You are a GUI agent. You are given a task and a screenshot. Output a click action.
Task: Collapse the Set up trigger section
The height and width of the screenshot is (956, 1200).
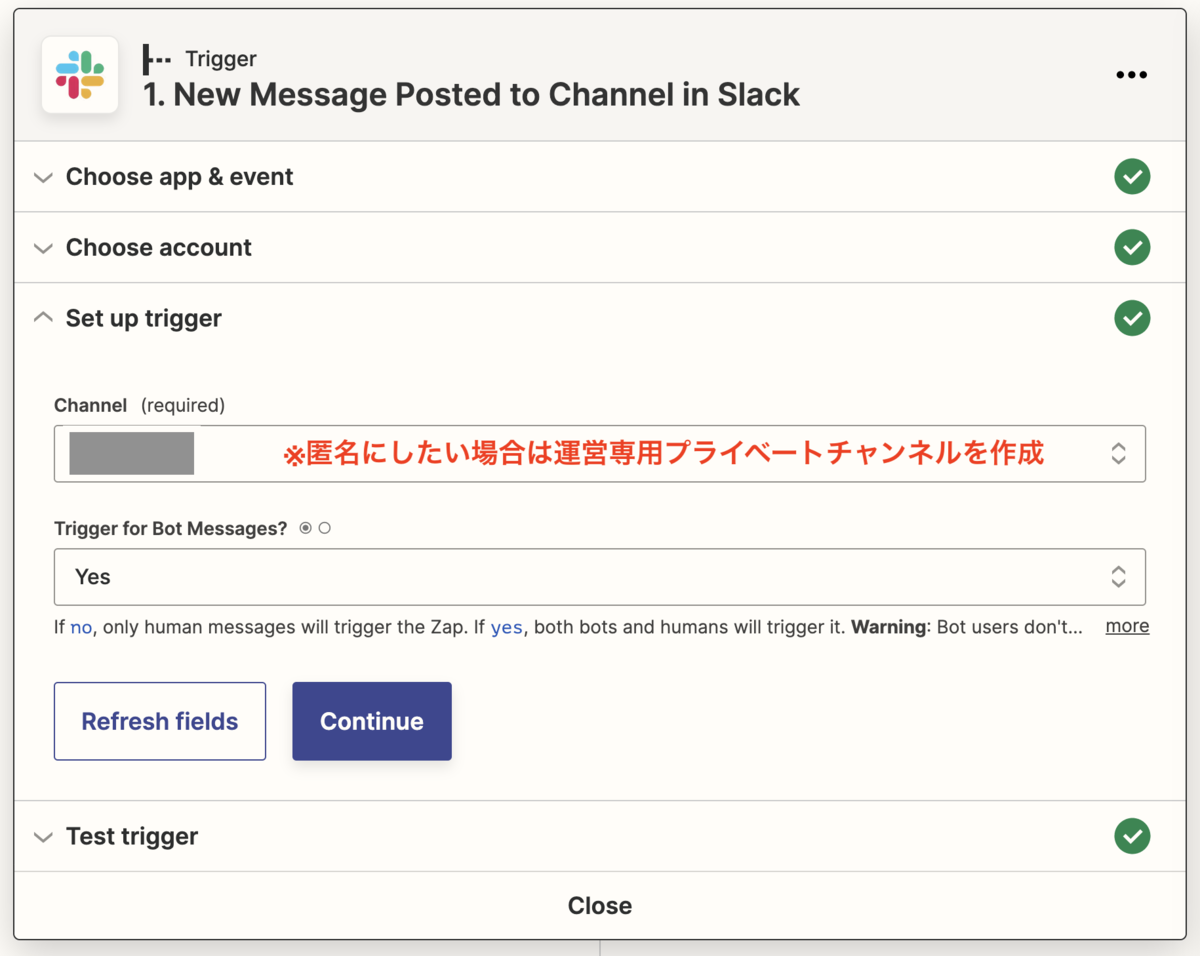[43, 318]
